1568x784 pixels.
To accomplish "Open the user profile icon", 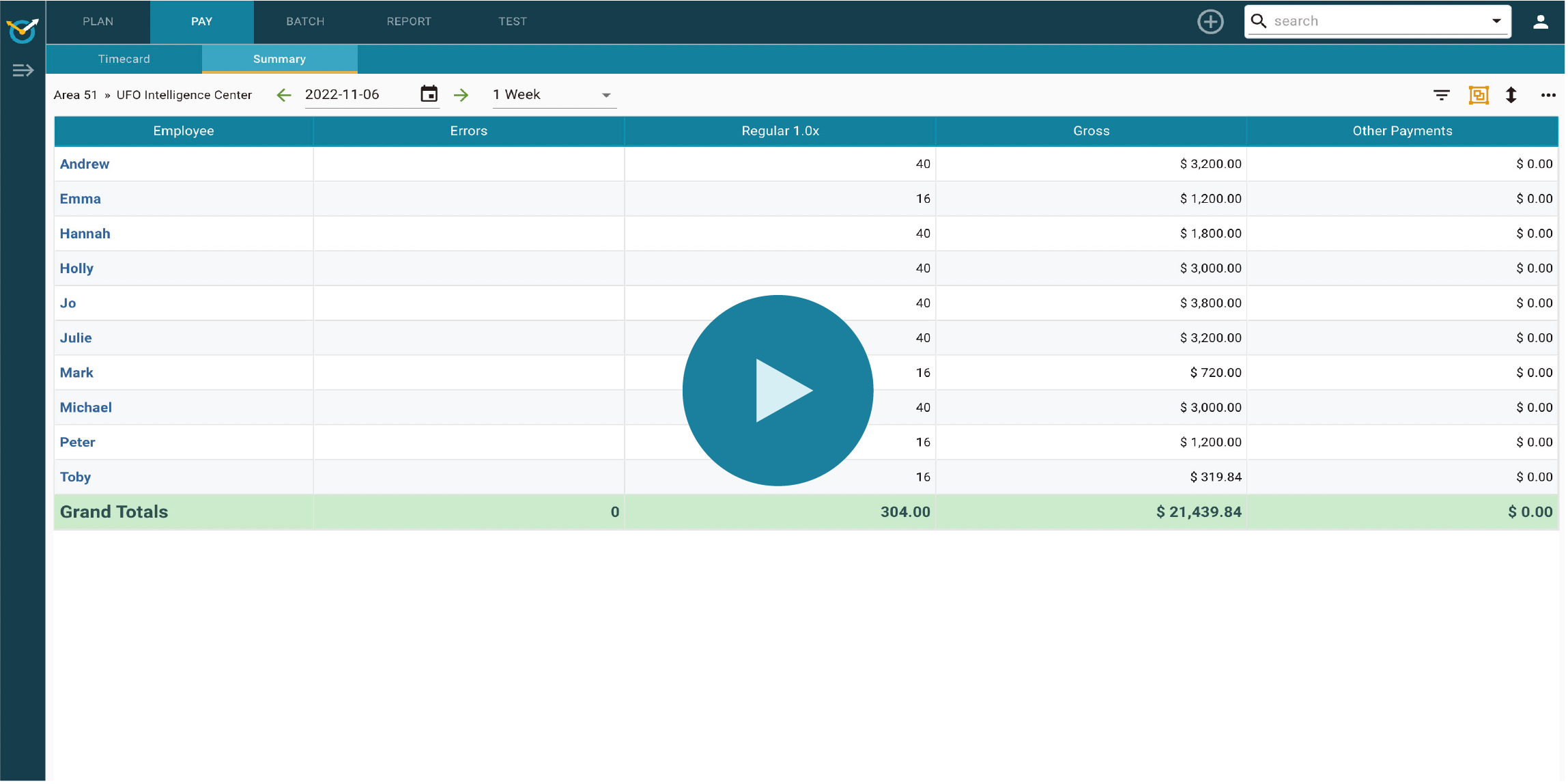I will (x=1540, y=21).
